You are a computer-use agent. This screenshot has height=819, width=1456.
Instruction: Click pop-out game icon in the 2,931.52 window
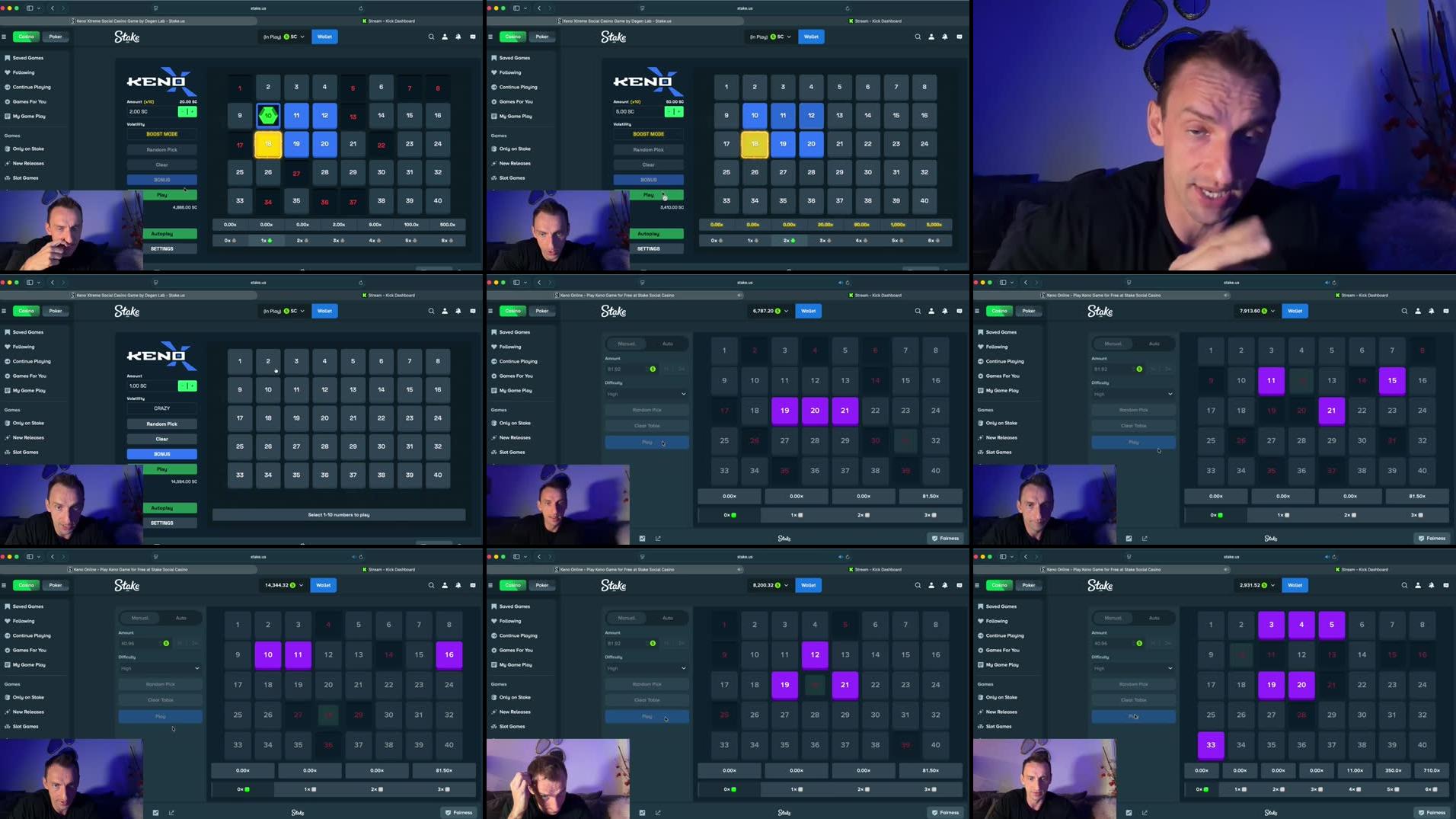click(1145, 812)
